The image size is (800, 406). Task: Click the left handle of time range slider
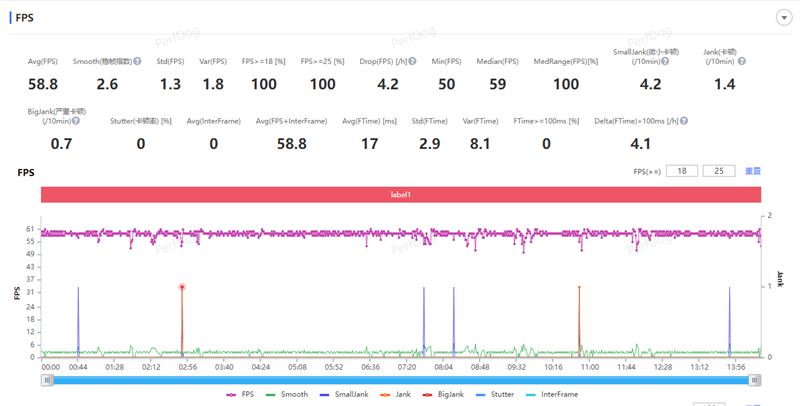(46, 379)
